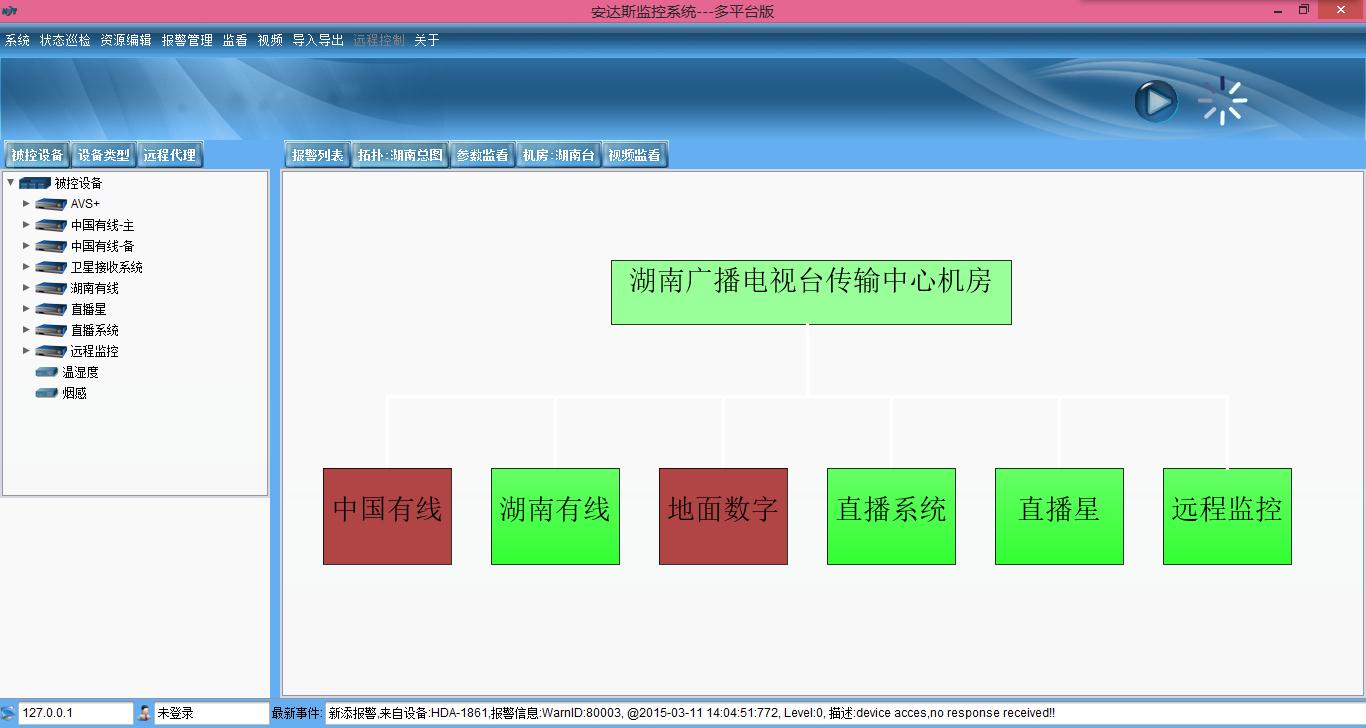Click the 湖南有线 tree device icon
This screenshot has height=728, width=1366.
[x=51, y=288]
